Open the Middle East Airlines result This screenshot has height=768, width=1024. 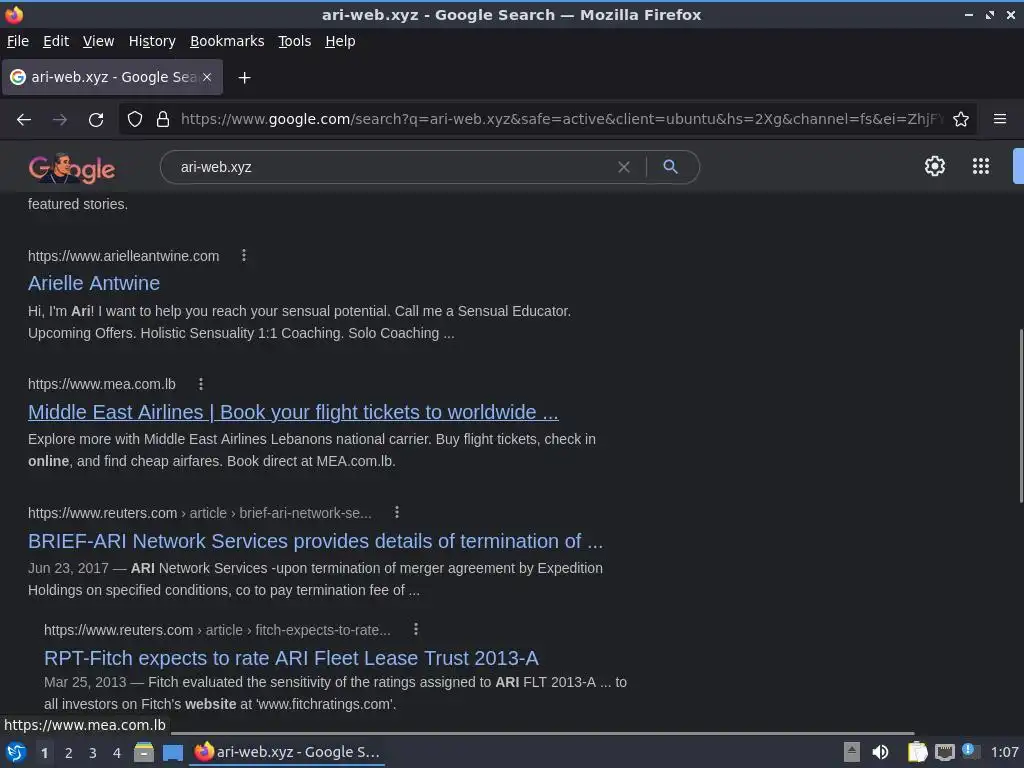[293, 412]
